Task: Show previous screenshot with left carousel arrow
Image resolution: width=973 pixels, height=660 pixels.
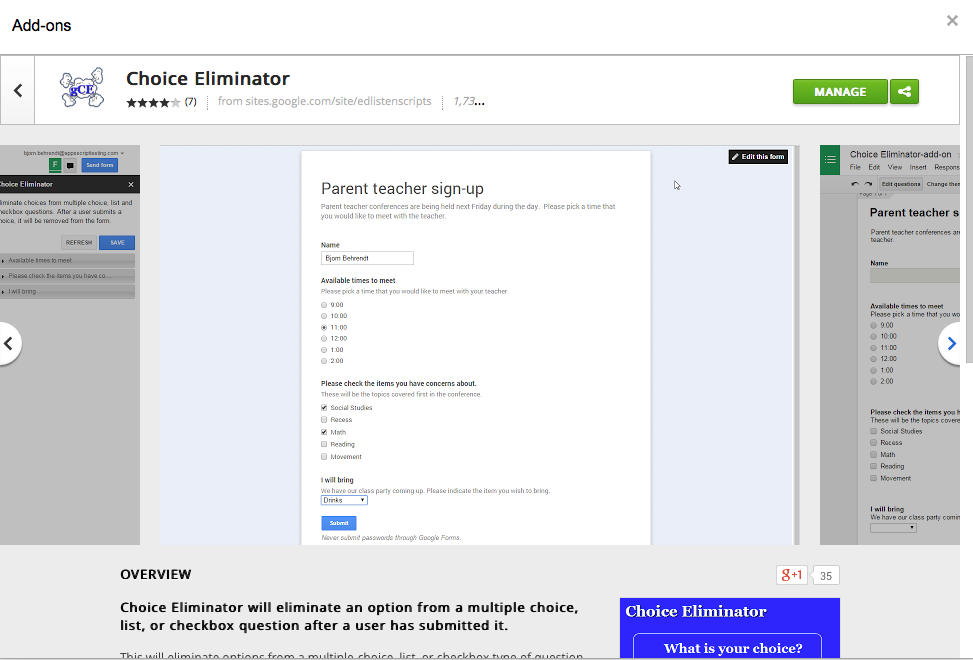Action: 9,343
